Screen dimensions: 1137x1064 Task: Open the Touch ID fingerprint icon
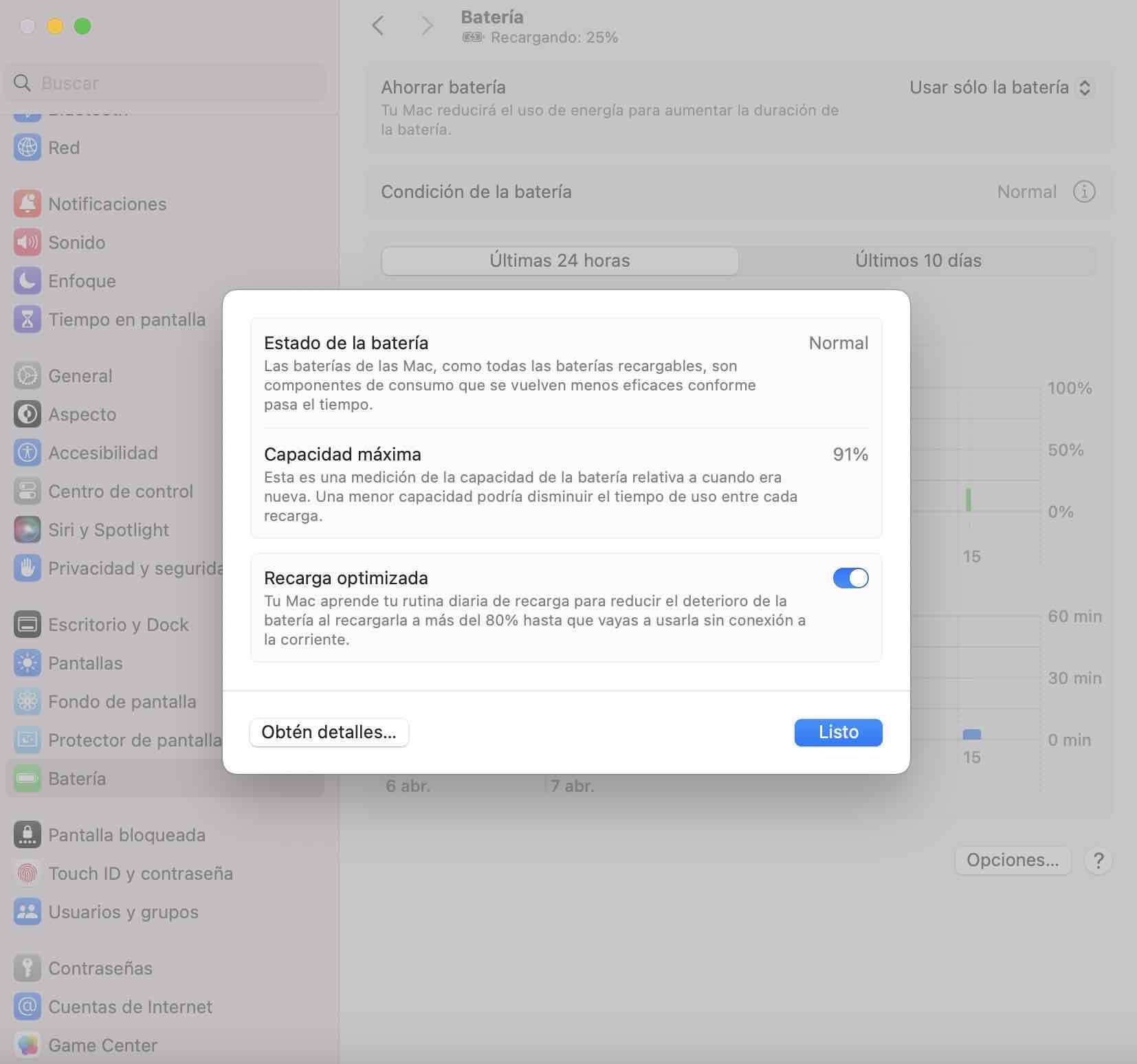[27, 874]
